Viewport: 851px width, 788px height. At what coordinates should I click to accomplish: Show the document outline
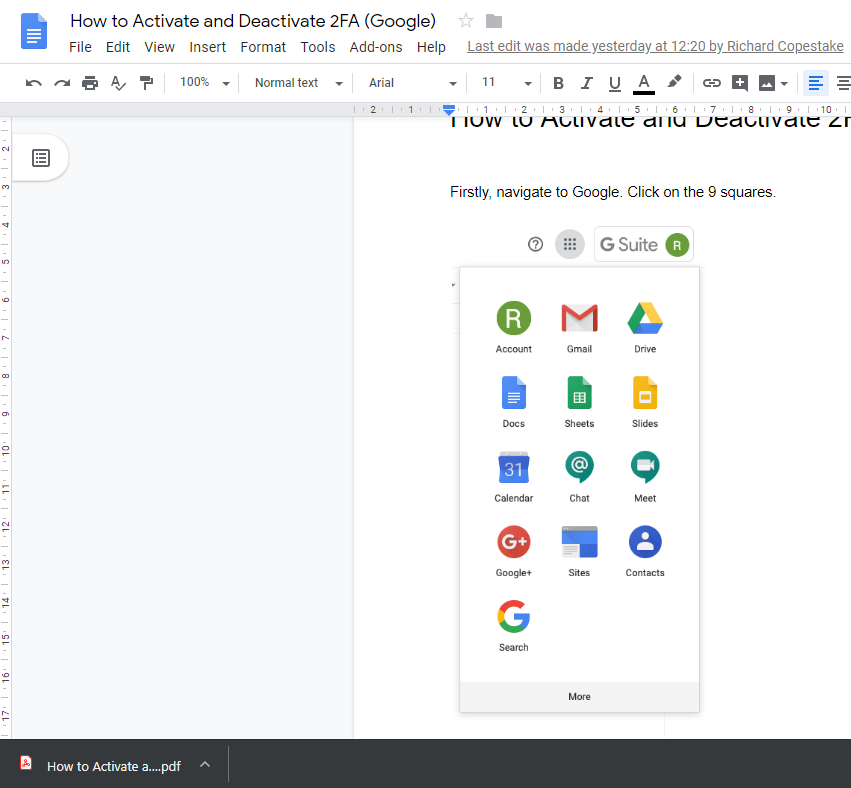click(41, 158)
